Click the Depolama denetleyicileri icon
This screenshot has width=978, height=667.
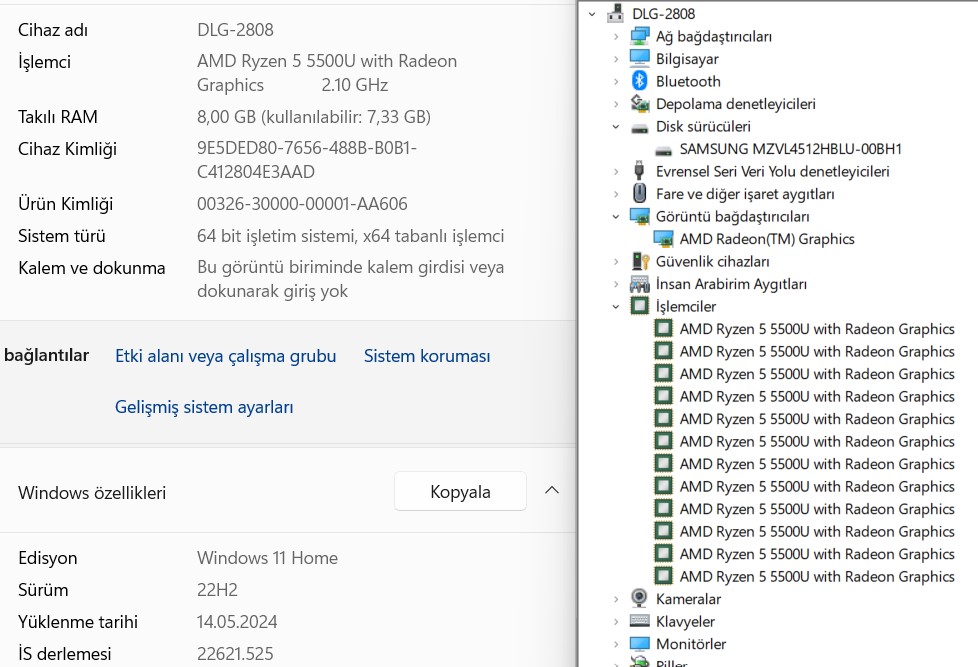[x=639, y=104]
